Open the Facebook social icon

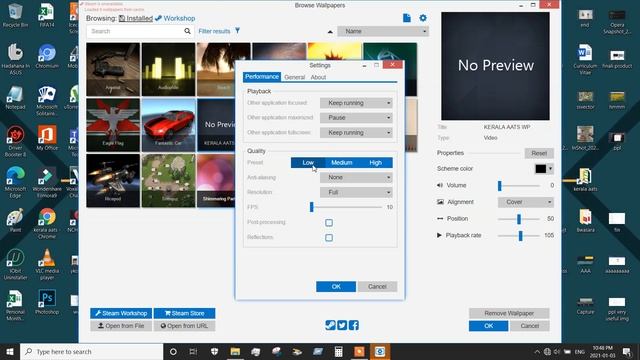pyautogui.click(x=354, y=325)
